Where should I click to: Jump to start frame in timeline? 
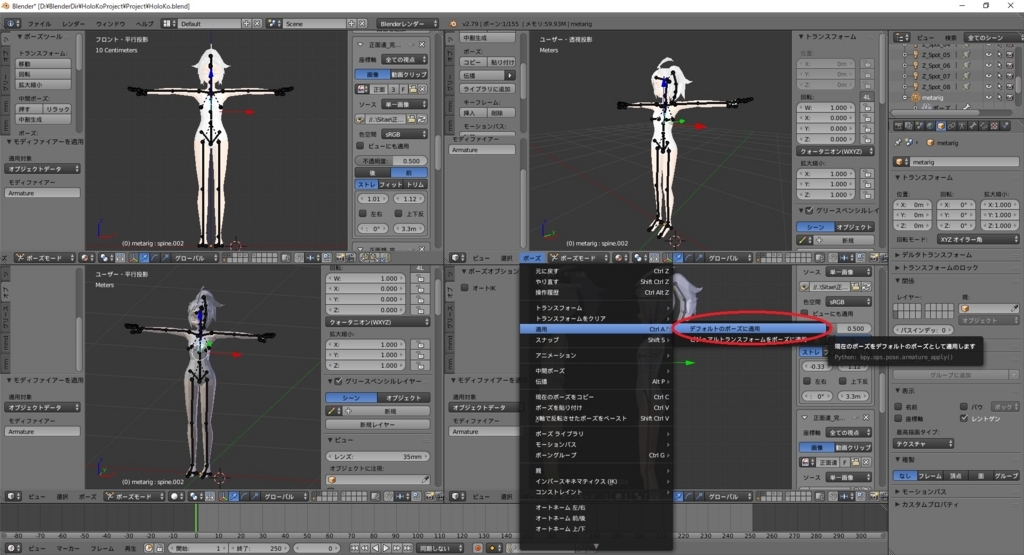355,548
